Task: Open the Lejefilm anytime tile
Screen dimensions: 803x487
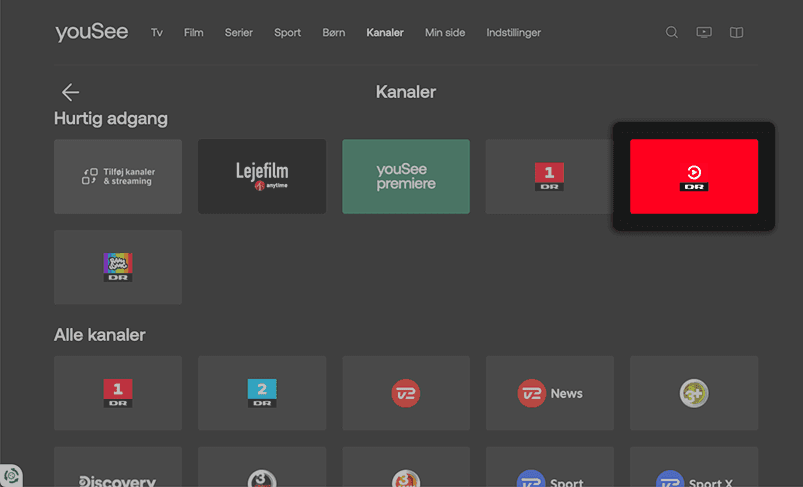Action: [262, 177]
